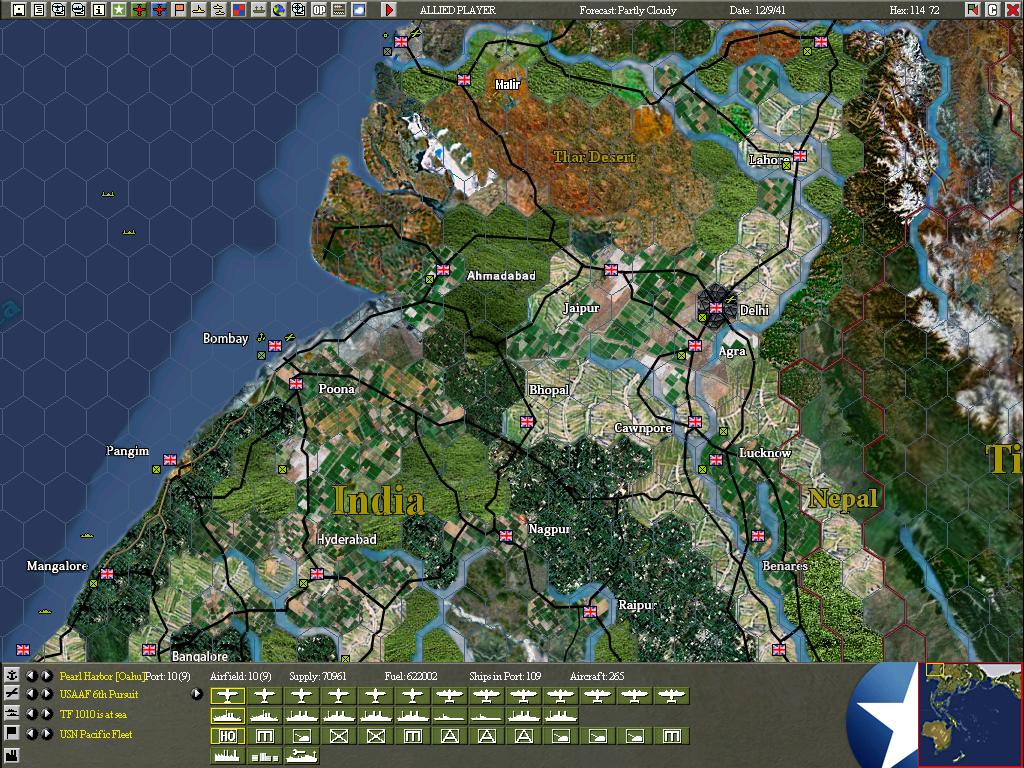This screenshot has width=1024, height=768.
Task: Click the 'C' icon at top right
Action: (992, 10)
